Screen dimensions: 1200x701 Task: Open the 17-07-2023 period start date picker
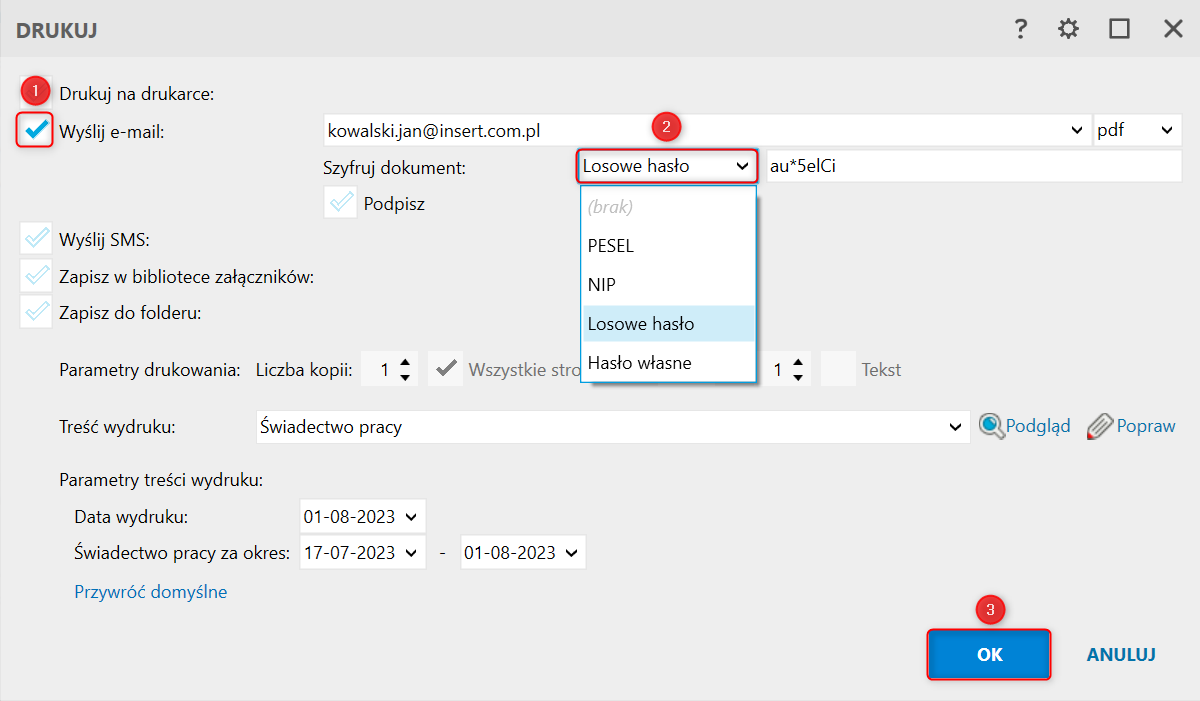[362, 552]
